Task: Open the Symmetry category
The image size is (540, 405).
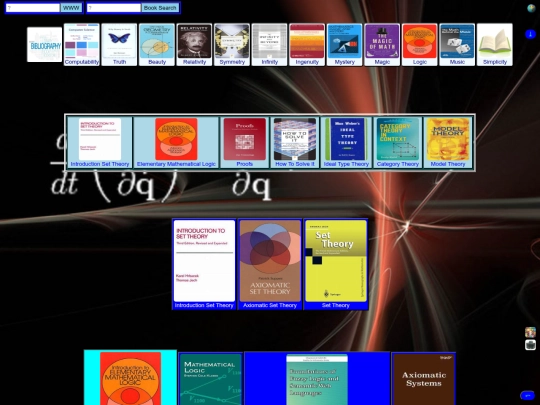Action: coord(232,44)
